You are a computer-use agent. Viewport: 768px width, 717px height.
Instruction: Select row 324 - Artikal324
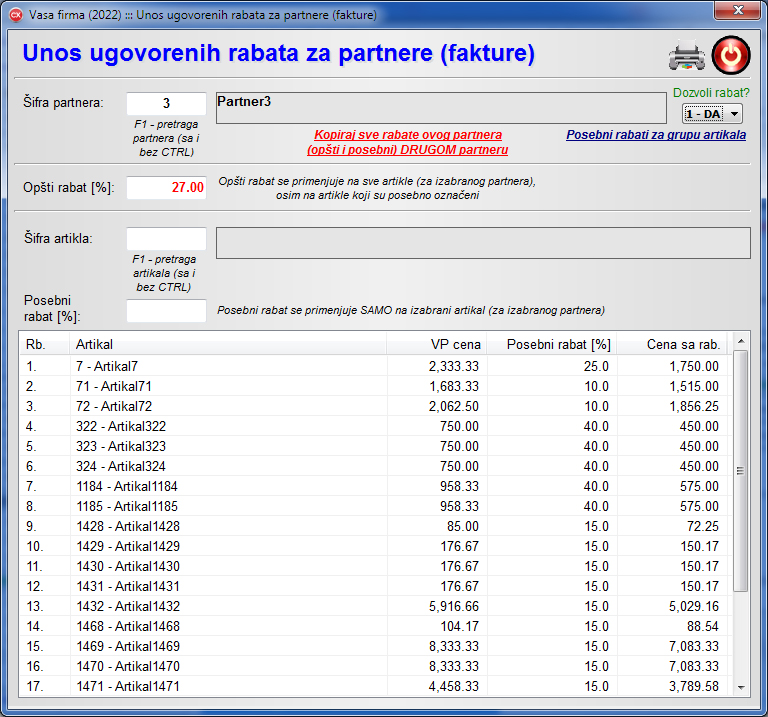(x=376, y=466)
